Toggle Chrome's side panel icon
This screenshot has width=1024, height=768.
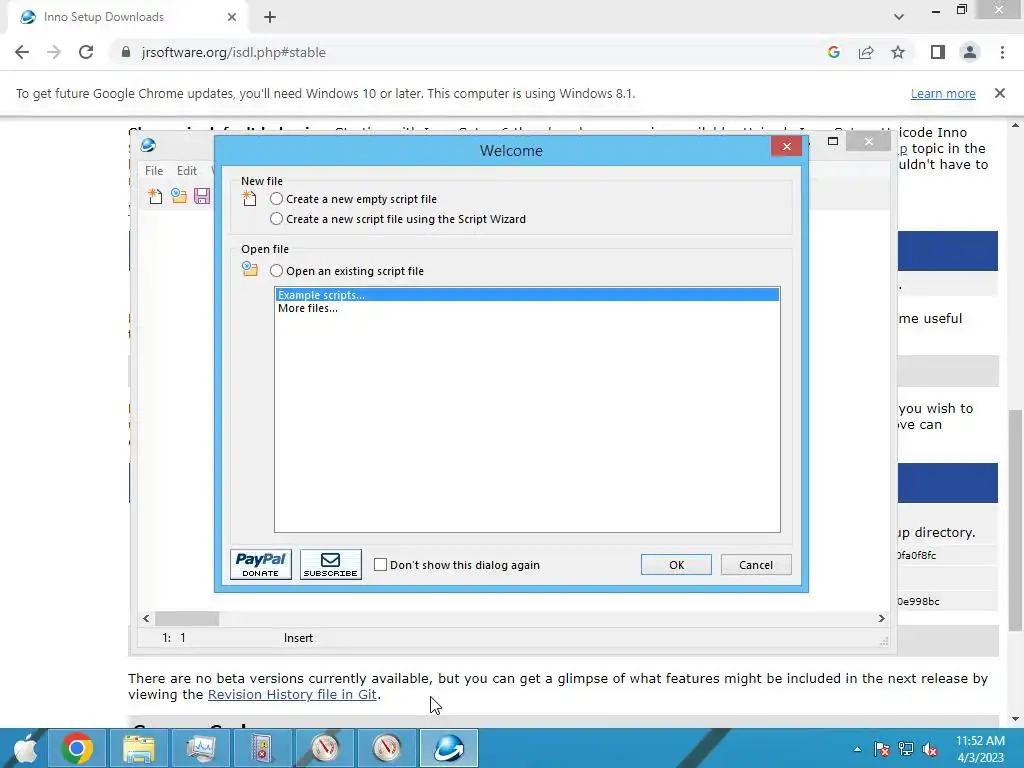tap(938, 52)
